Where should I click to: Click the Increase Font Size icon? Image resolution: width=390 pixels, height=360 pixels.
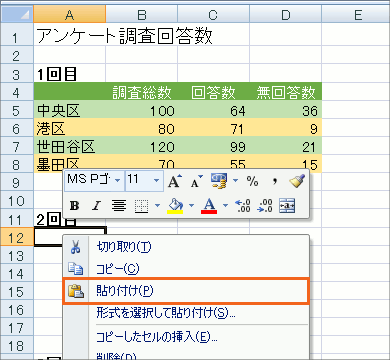(174, 181)
